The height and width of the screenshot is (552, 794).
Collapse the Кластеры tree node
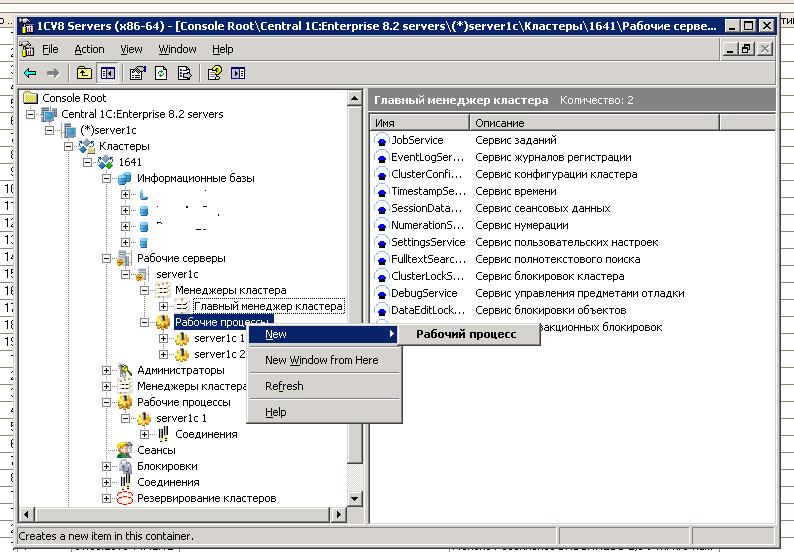68,146
